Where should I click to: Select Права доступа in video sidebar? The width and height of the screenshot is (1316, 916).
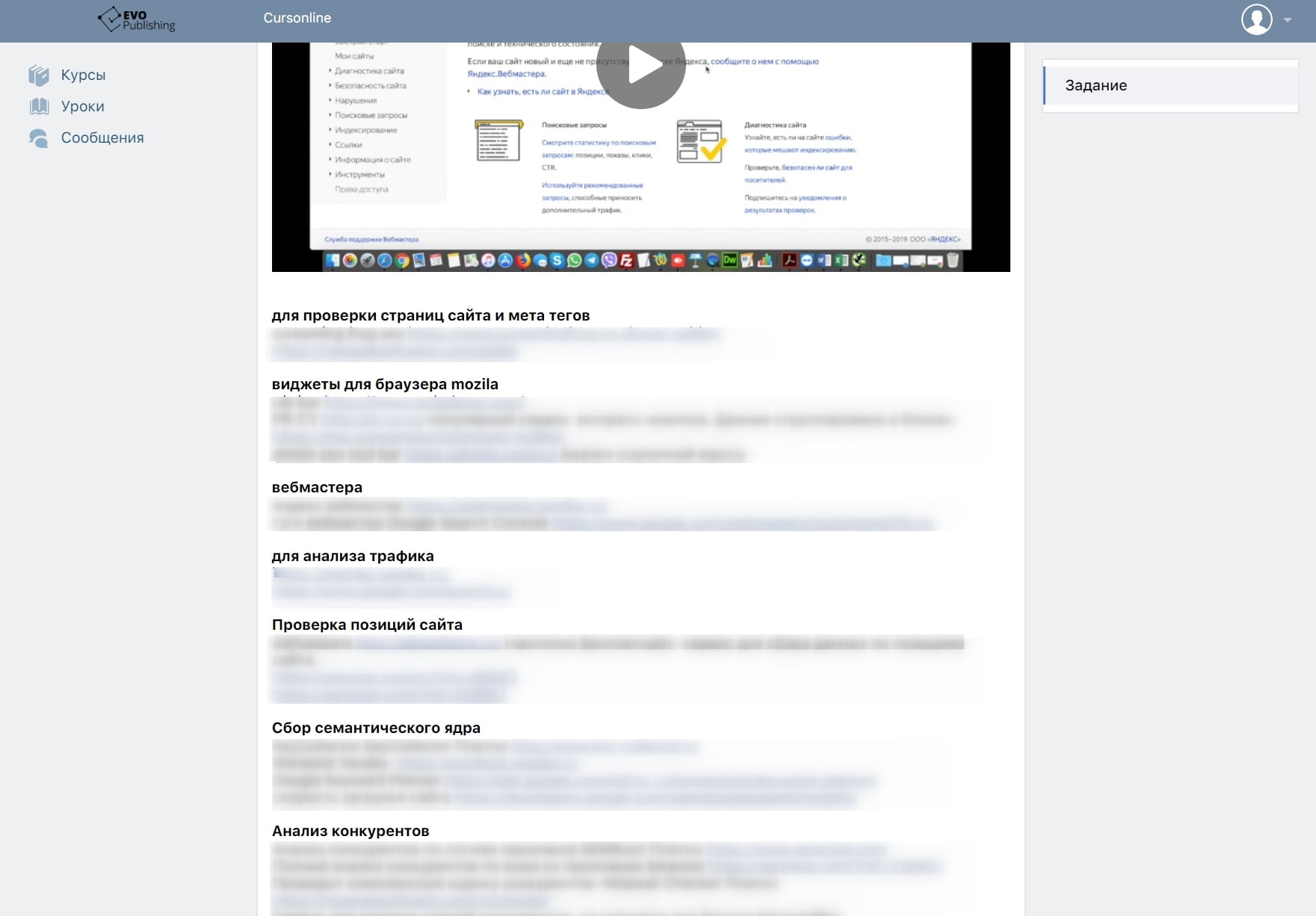[x=362, y=189]
